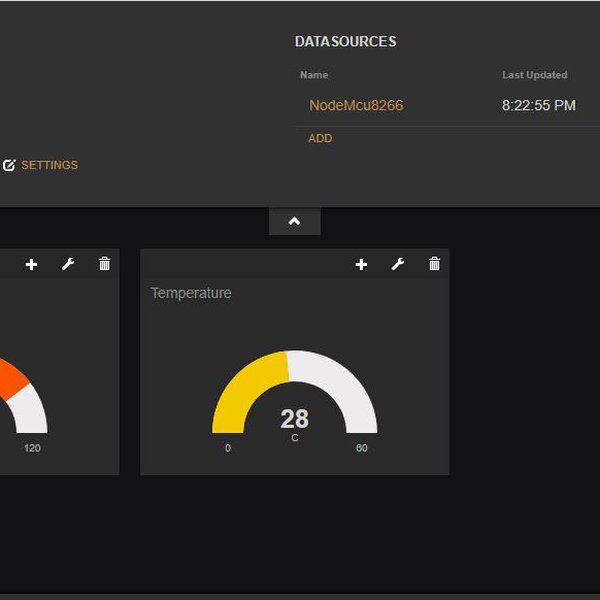Click the edit icon beside SETTINGS

pyautogui.click(x=9, y=165)
